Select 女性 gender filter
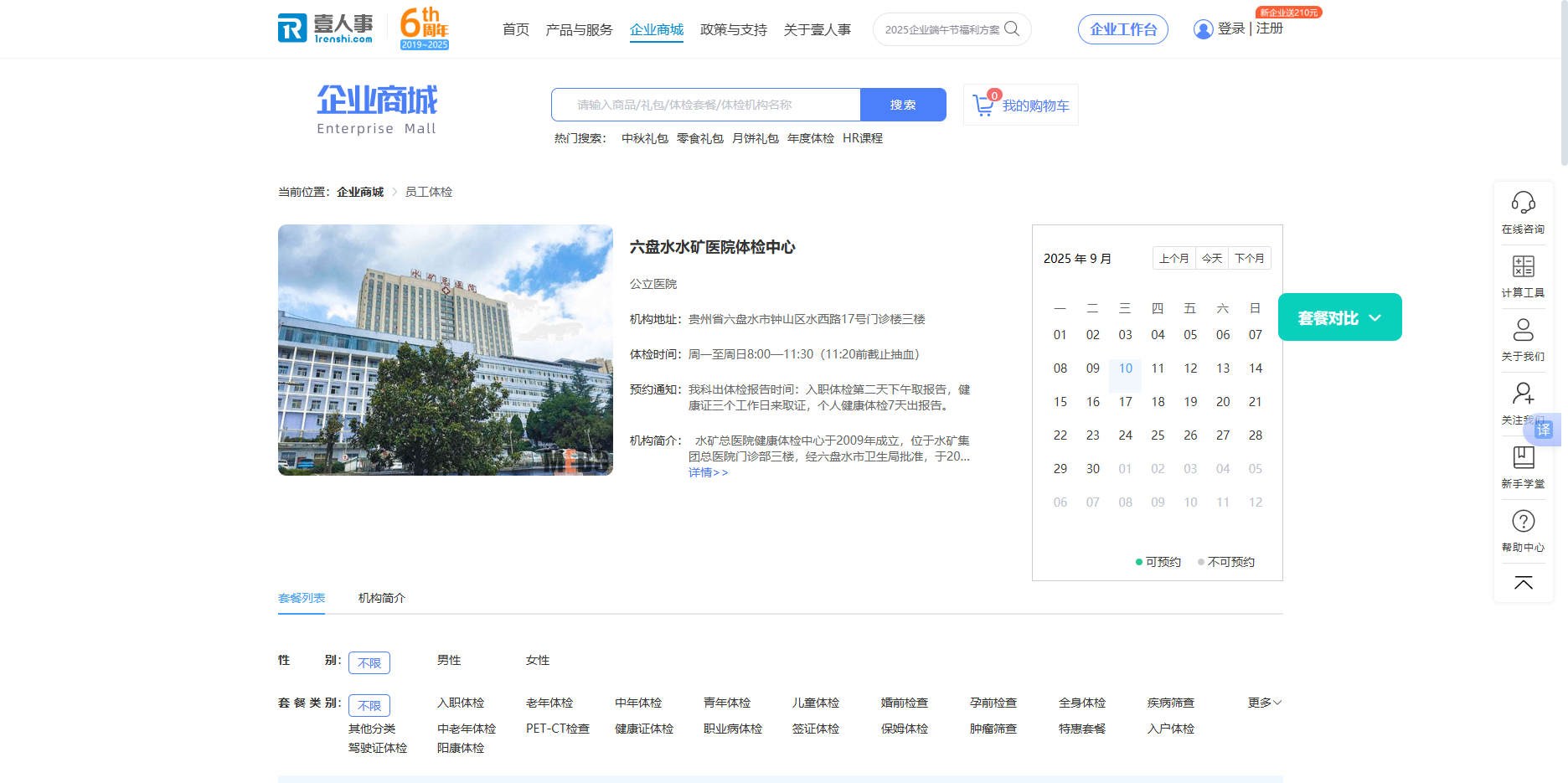 coord(538,661)
